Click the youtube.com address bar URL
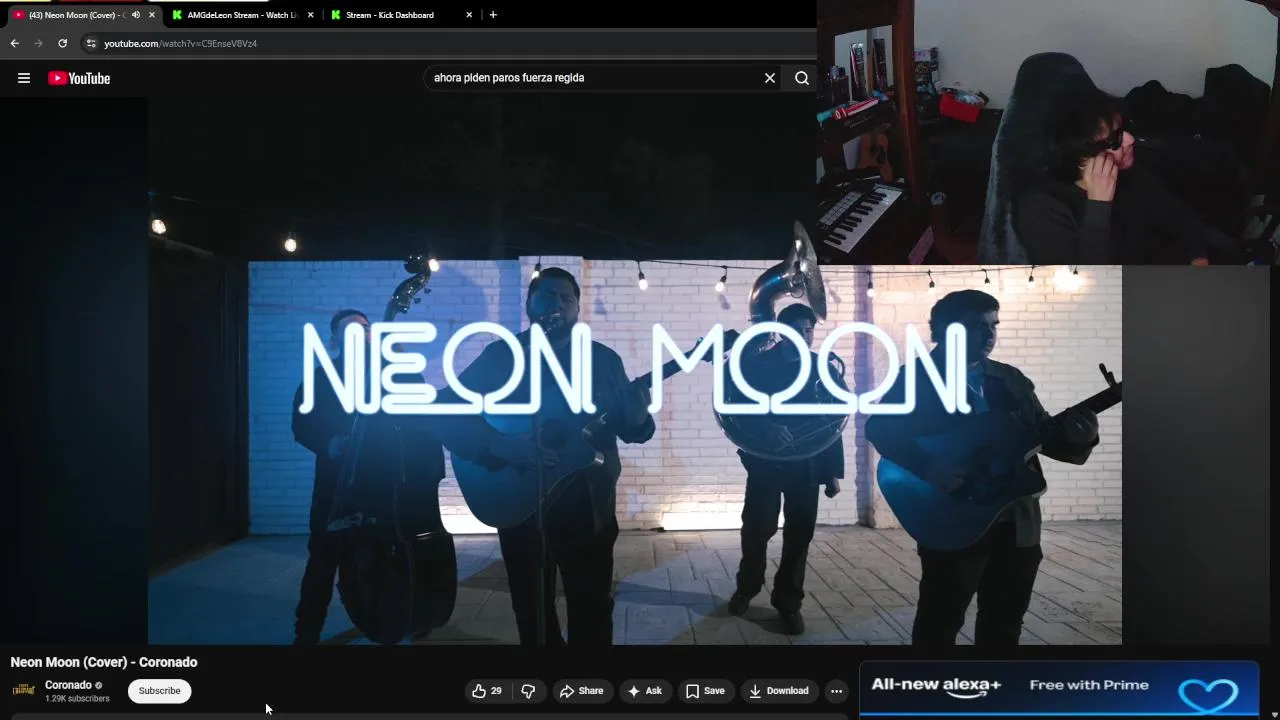Viewport: 1280px width, 720px height. pyautogui.click(x=181, y=44)
